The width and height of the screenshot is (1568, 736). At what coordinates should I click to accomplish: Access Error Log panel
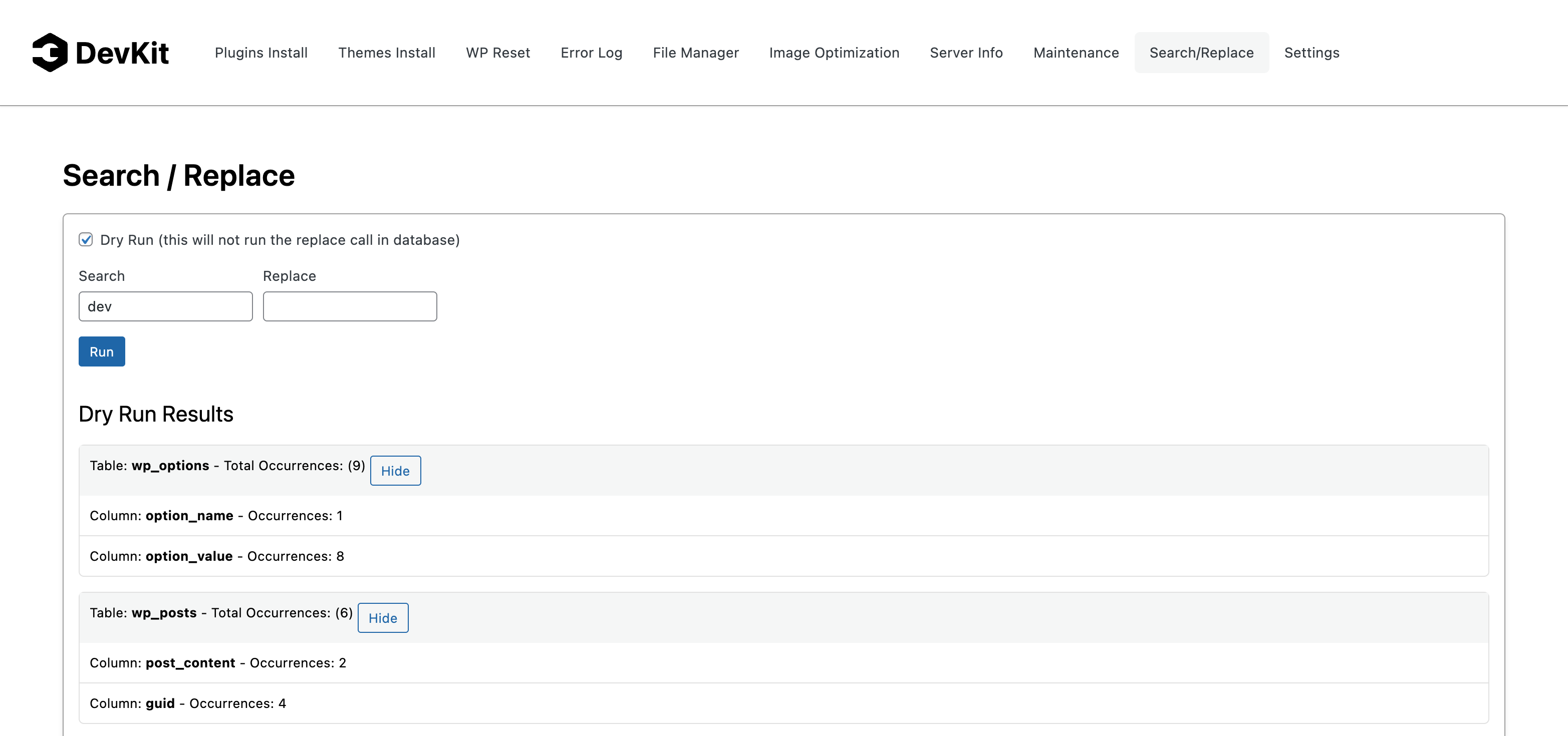[591, 52]
